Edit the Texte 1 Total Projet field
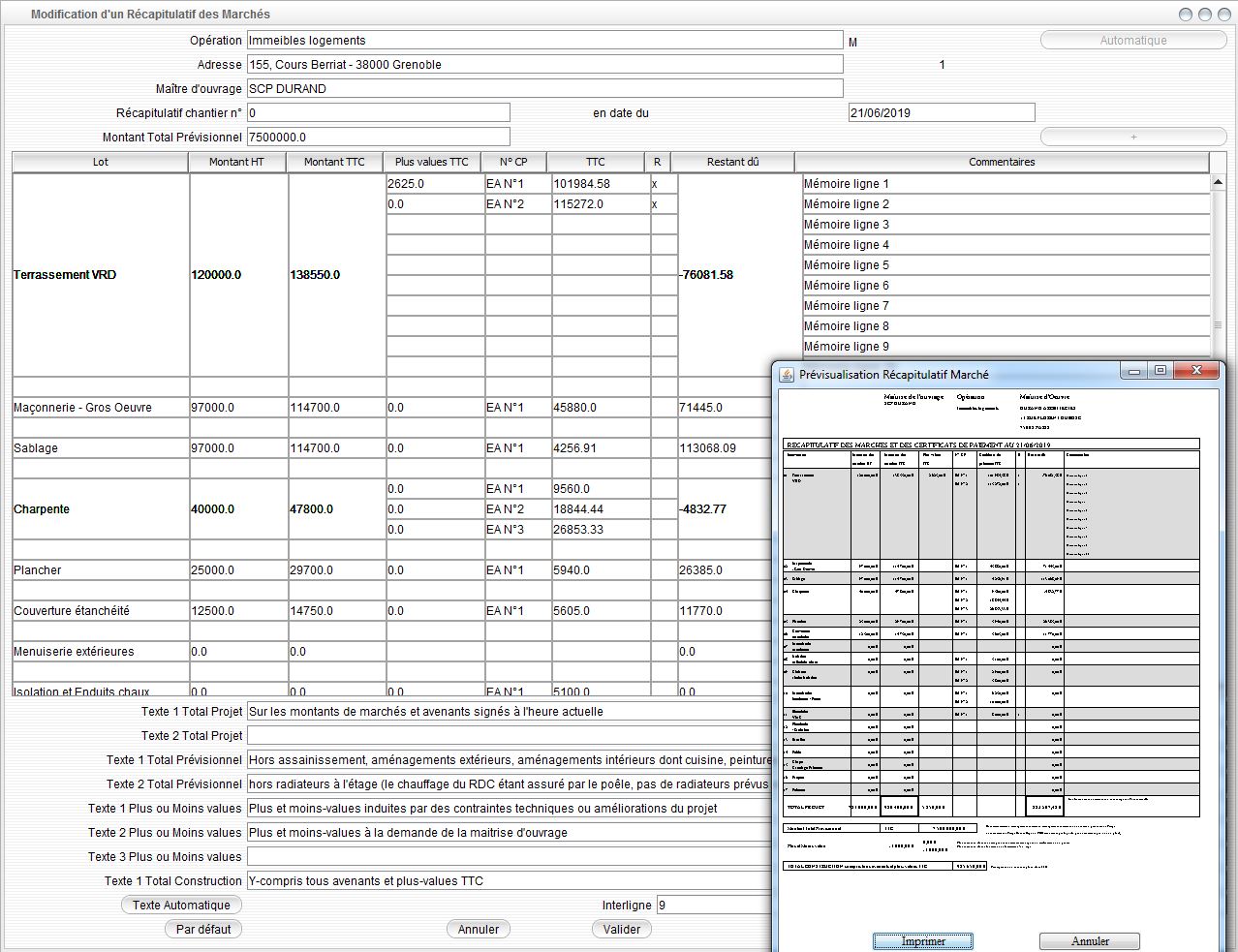1238x952 pixels. click(x=510, y=712)
